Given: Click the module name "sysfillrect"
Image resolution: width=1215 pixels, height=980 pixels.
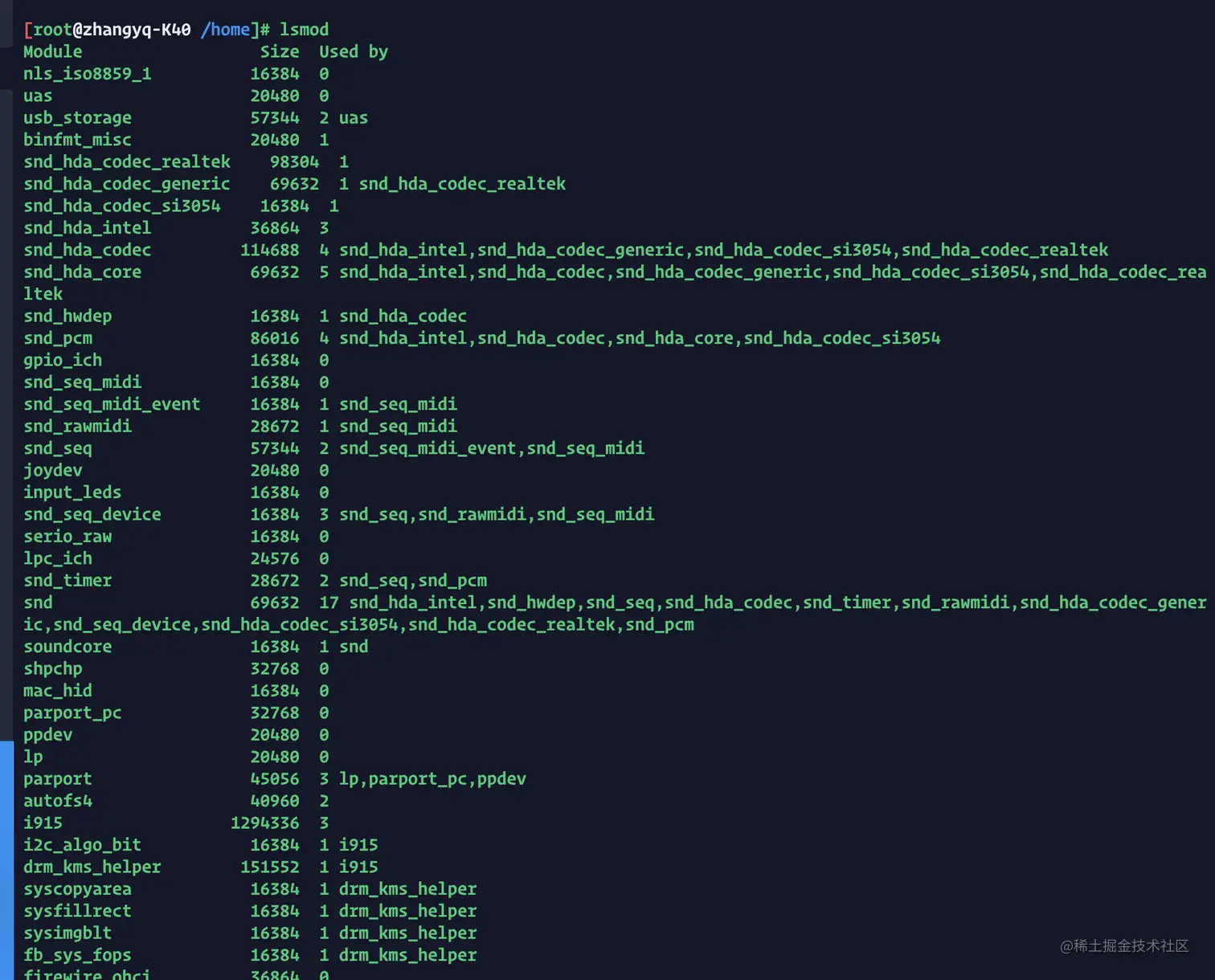Looking at the screenshot, I should (x=77, y=911).
